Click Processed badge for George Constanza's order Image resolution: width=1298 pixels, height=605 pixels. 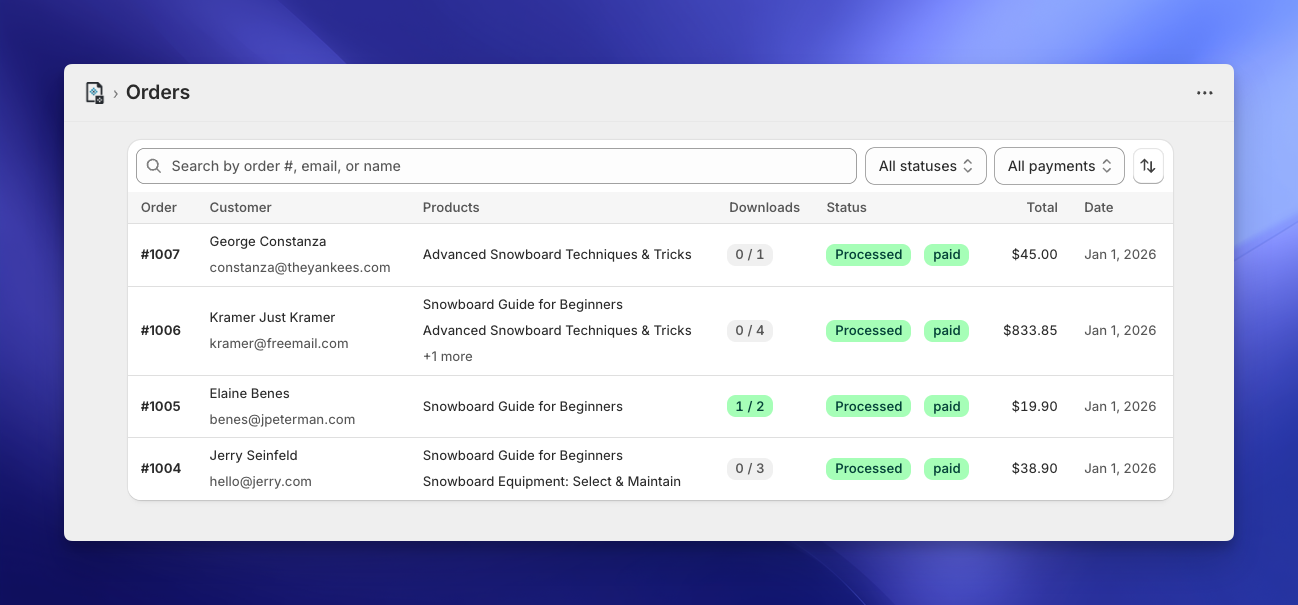pyautogui.click(x=868, y=255)
